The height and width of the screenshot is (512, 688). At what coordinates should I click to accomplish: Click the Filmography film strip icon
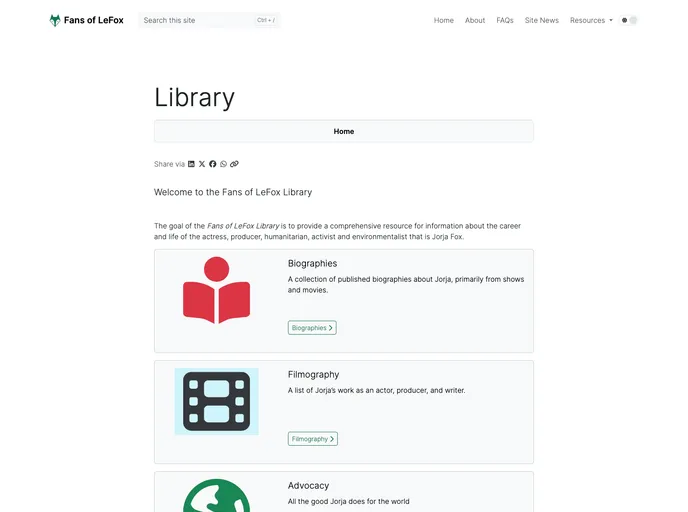216,401
